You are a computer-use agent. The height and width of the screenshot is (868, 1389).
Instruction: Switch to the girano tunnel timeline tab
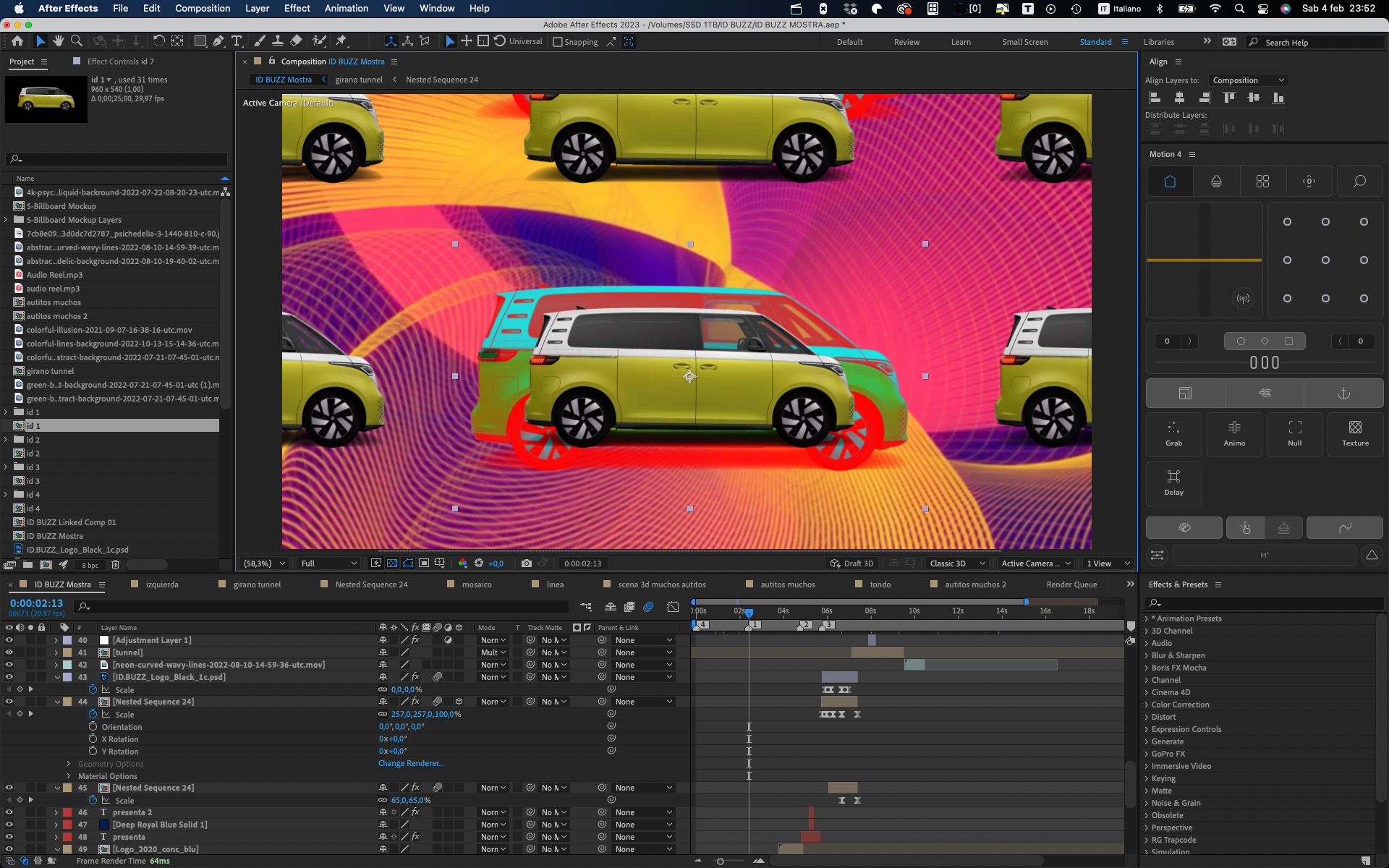(x=257, y=584)
